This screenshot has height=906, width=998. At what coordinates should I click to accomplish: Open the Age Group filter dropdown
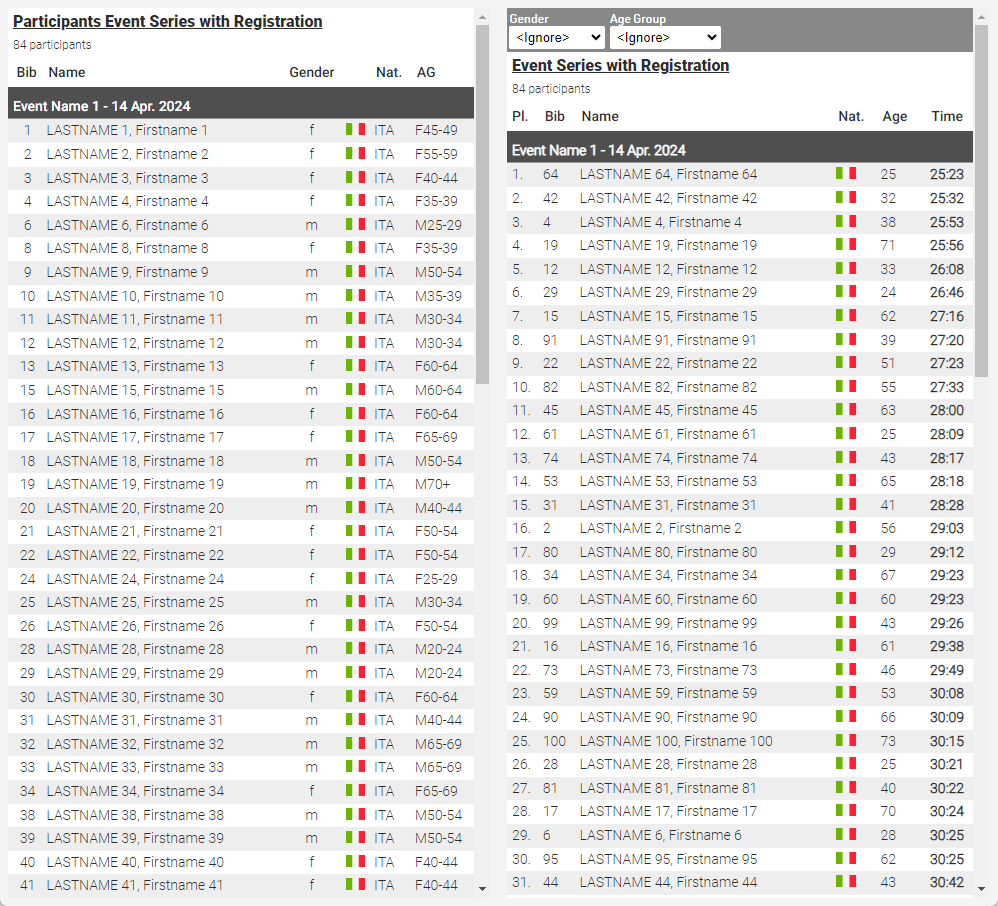tap(664, 38)
